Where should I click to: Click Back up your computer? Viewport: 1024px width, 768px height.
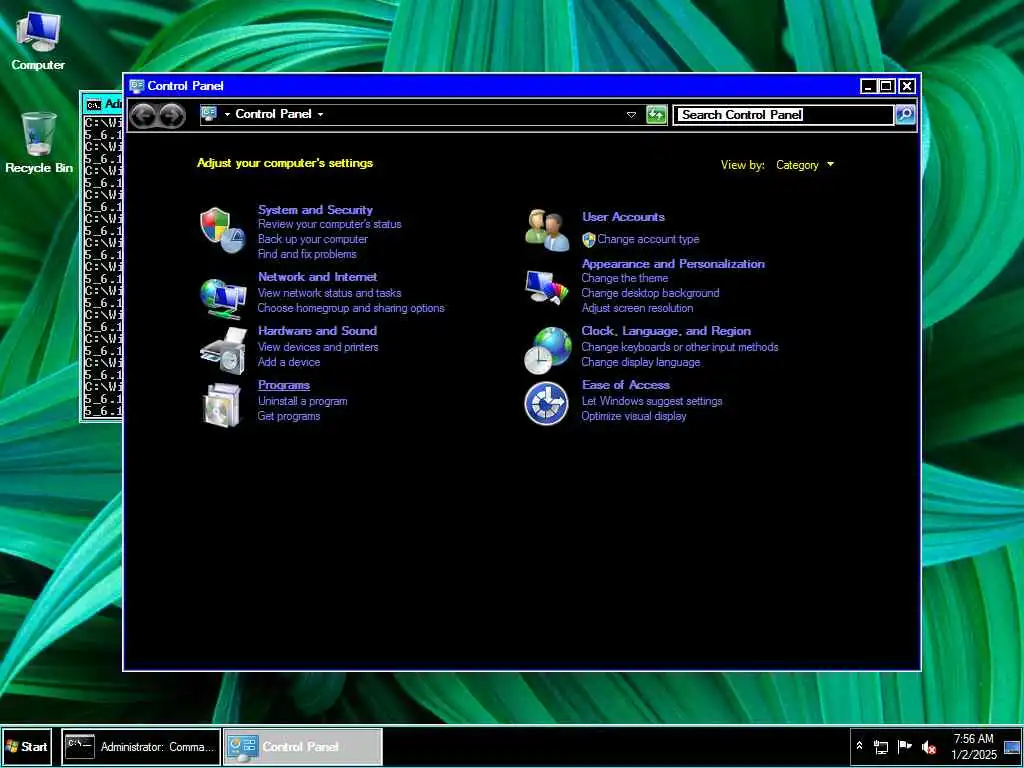pyautogui.click(x=312, y=239)
